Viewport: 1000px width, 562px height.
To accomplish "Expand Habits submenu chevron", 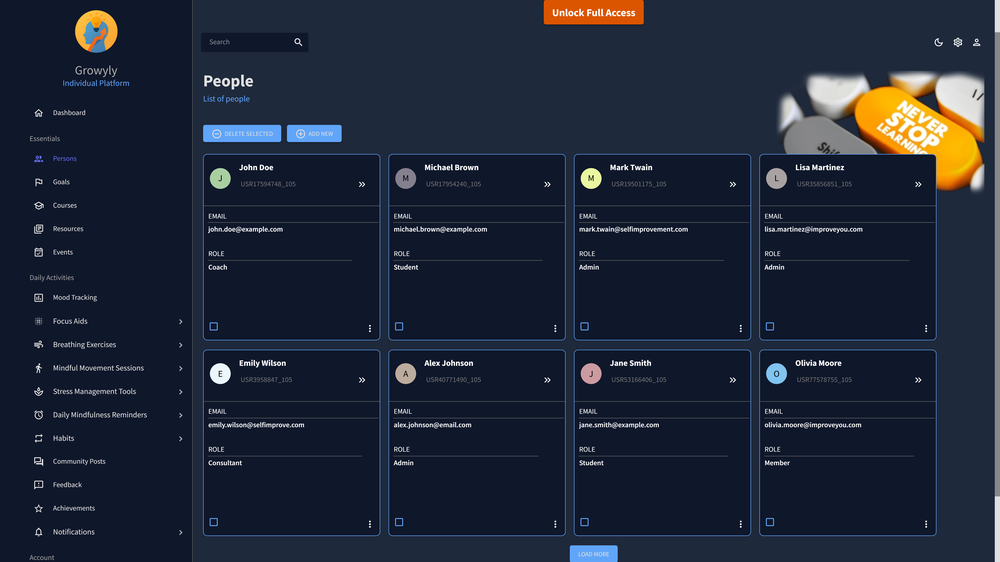I will [180, 439].
